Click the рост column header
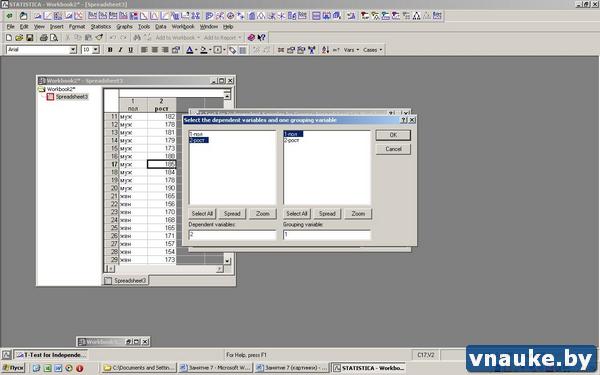This screenshot has height=375, width=600. pyautogui.click(x=161, y=105)
